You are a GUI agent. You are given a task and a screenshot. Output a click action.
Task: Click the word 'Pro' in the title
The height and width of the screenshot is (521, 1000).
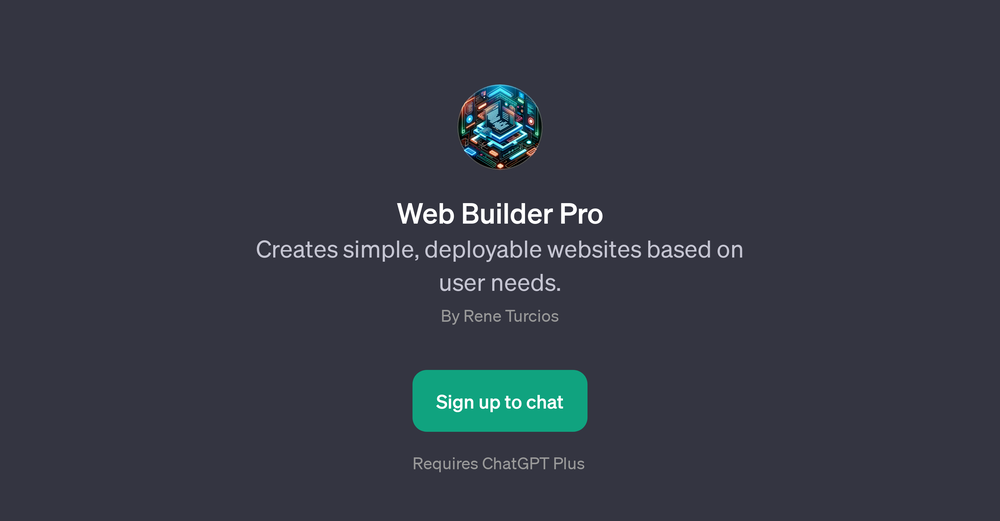pos(582,214)
